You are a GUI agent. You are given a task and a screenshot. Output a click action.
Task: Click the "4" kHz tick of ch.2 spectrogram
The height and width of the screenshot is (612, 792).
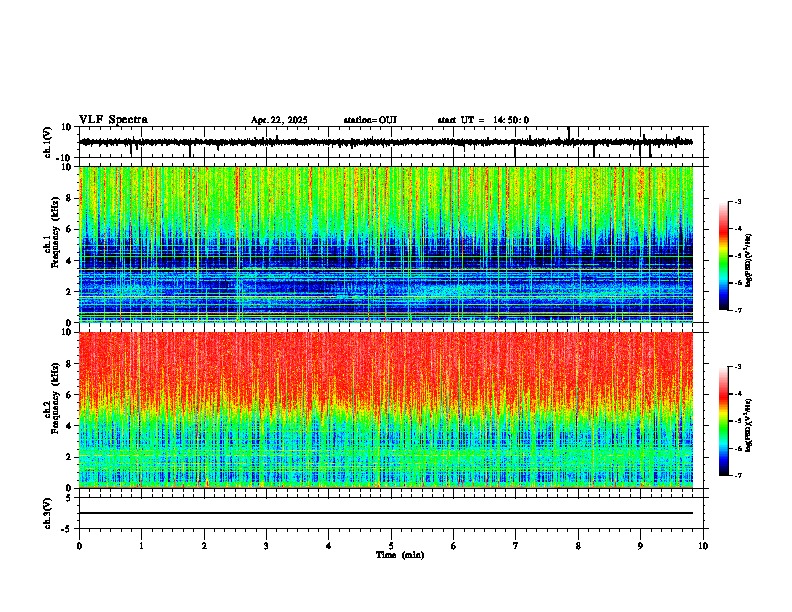[x=70, y=426]
